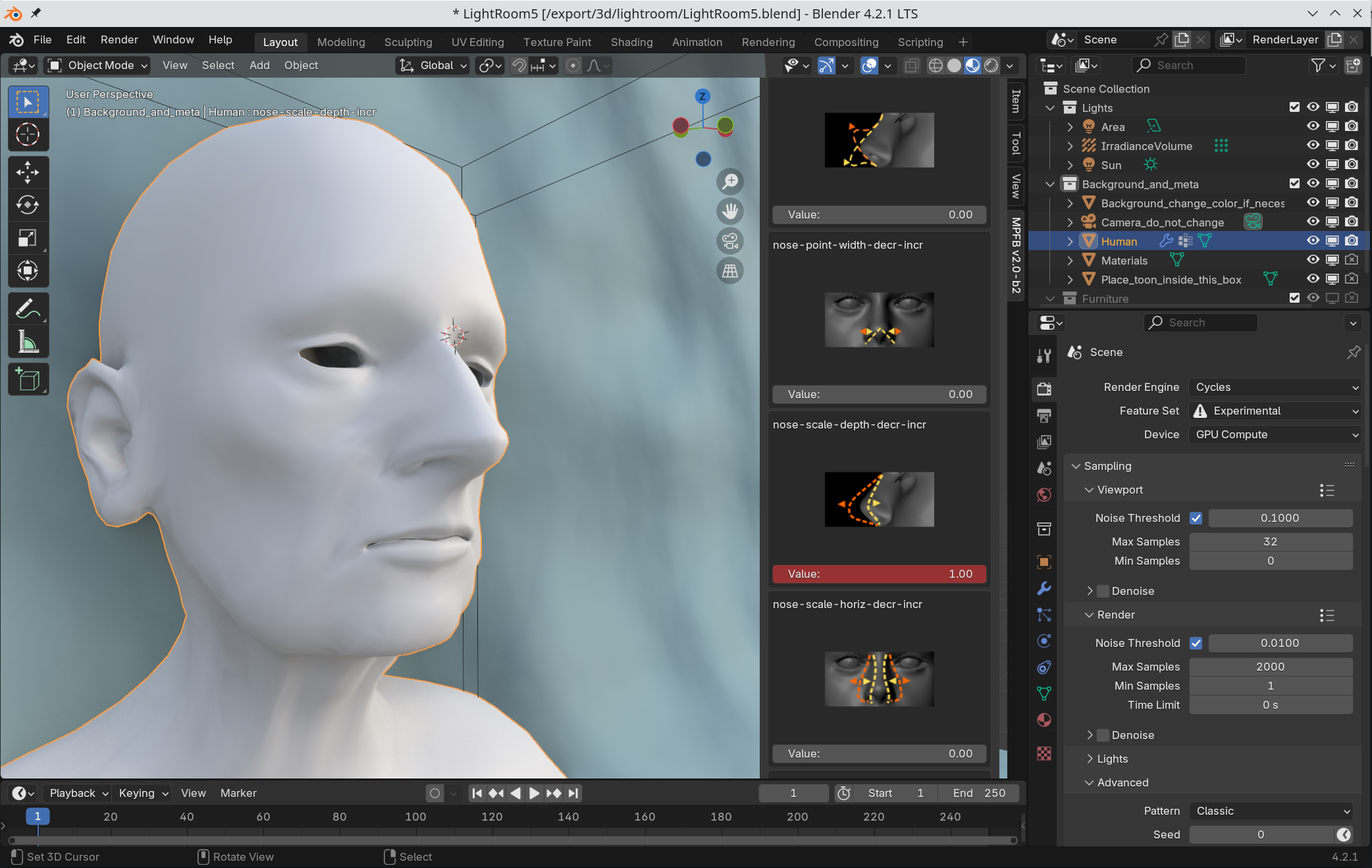Select the Add Cube tool
The width and height of the screenshot is (1372, 868).
(28, 380)
